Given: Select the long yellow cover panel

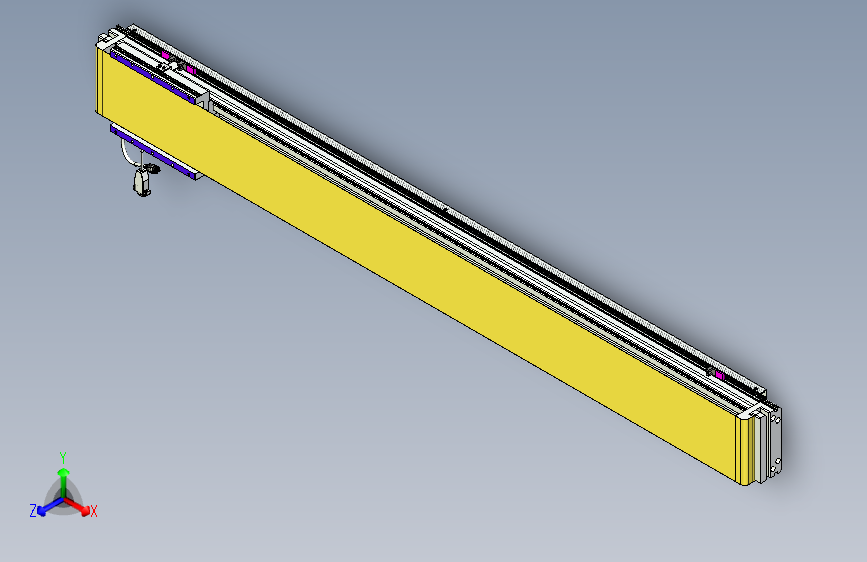Looking at the screenshot, I should coord(420,266).
